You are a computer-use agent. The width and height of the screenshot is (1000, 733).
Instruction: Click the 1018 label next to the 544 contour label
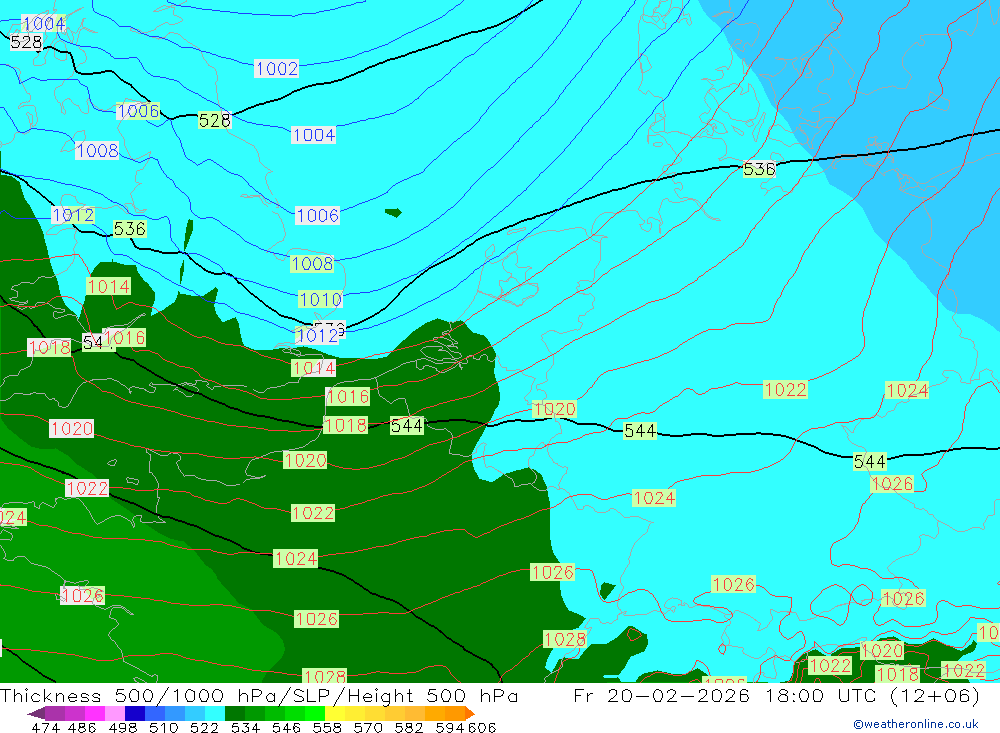(346, 426)
